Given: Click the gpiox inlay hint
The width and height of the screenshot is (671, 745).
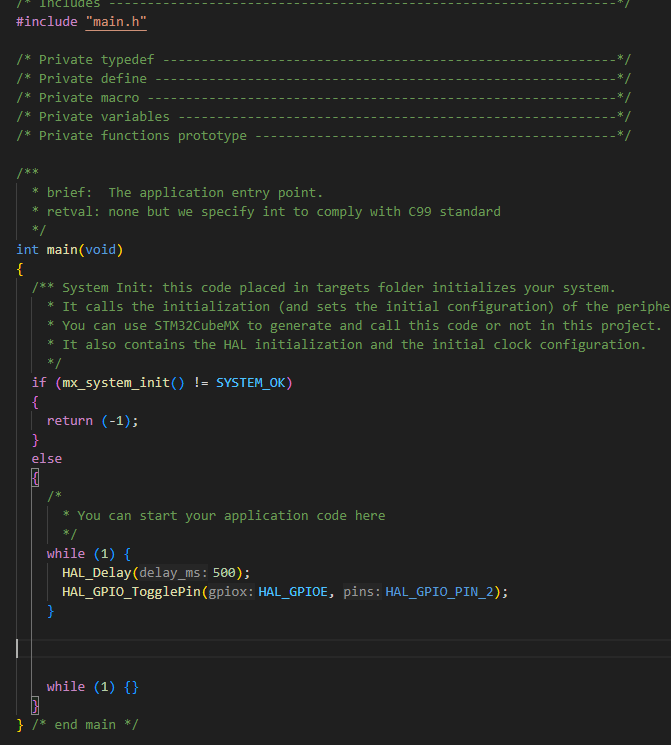Looking at the screenshot, I should pyautogui.click(x=231, y=592).
